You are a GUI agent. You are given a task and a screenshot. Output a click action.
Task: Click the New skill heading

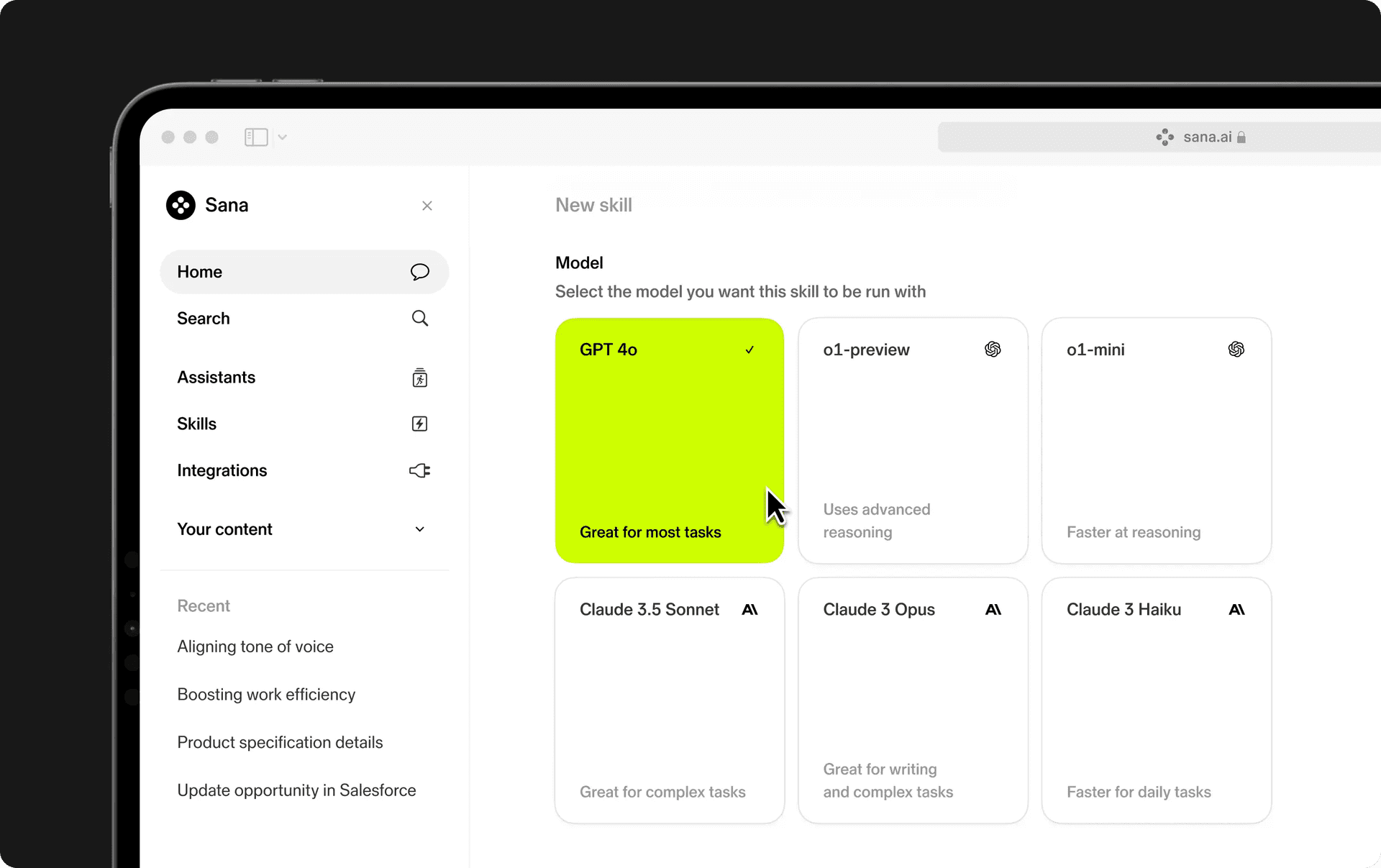593,205
